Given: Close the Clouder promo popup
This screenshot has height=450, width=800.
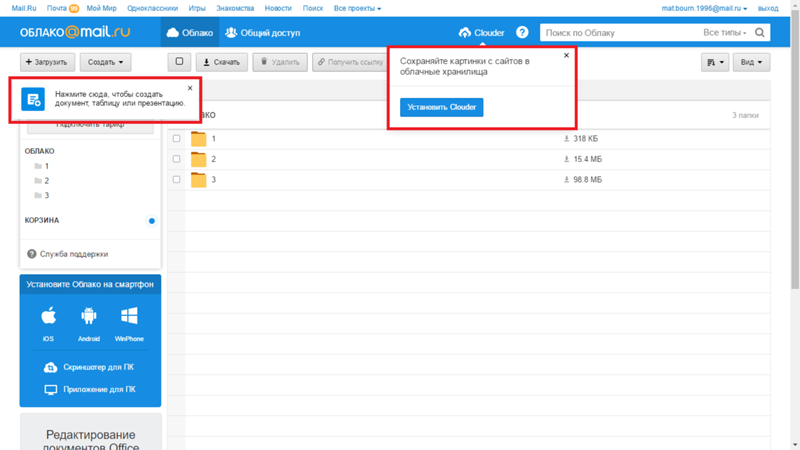Looking at the screenshot, I should tap(566, 55).
